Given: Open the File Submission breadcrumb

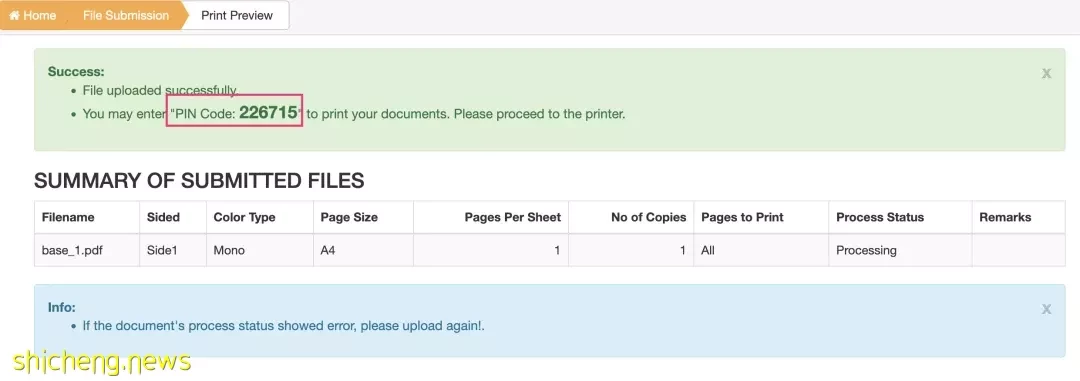Looking at the screenshot, I should tap(126, 15).
